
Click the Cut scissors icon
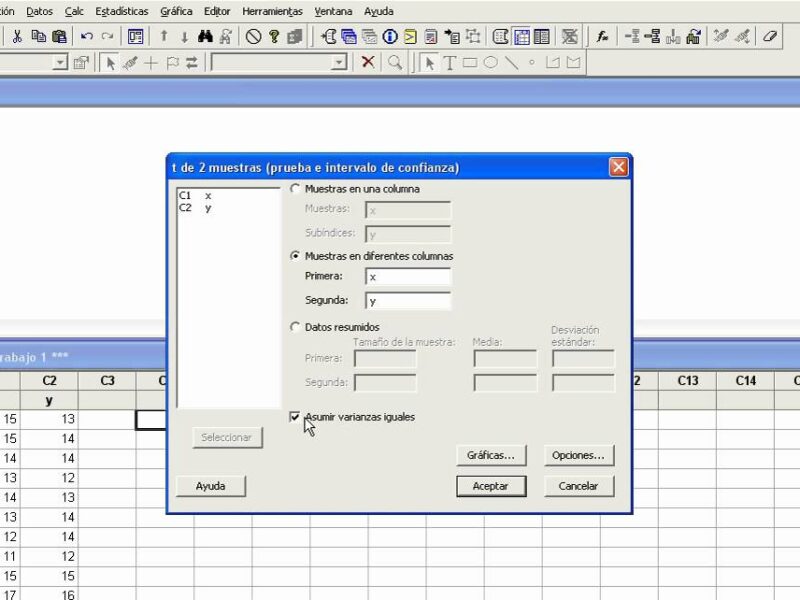(x=17, y=36)
